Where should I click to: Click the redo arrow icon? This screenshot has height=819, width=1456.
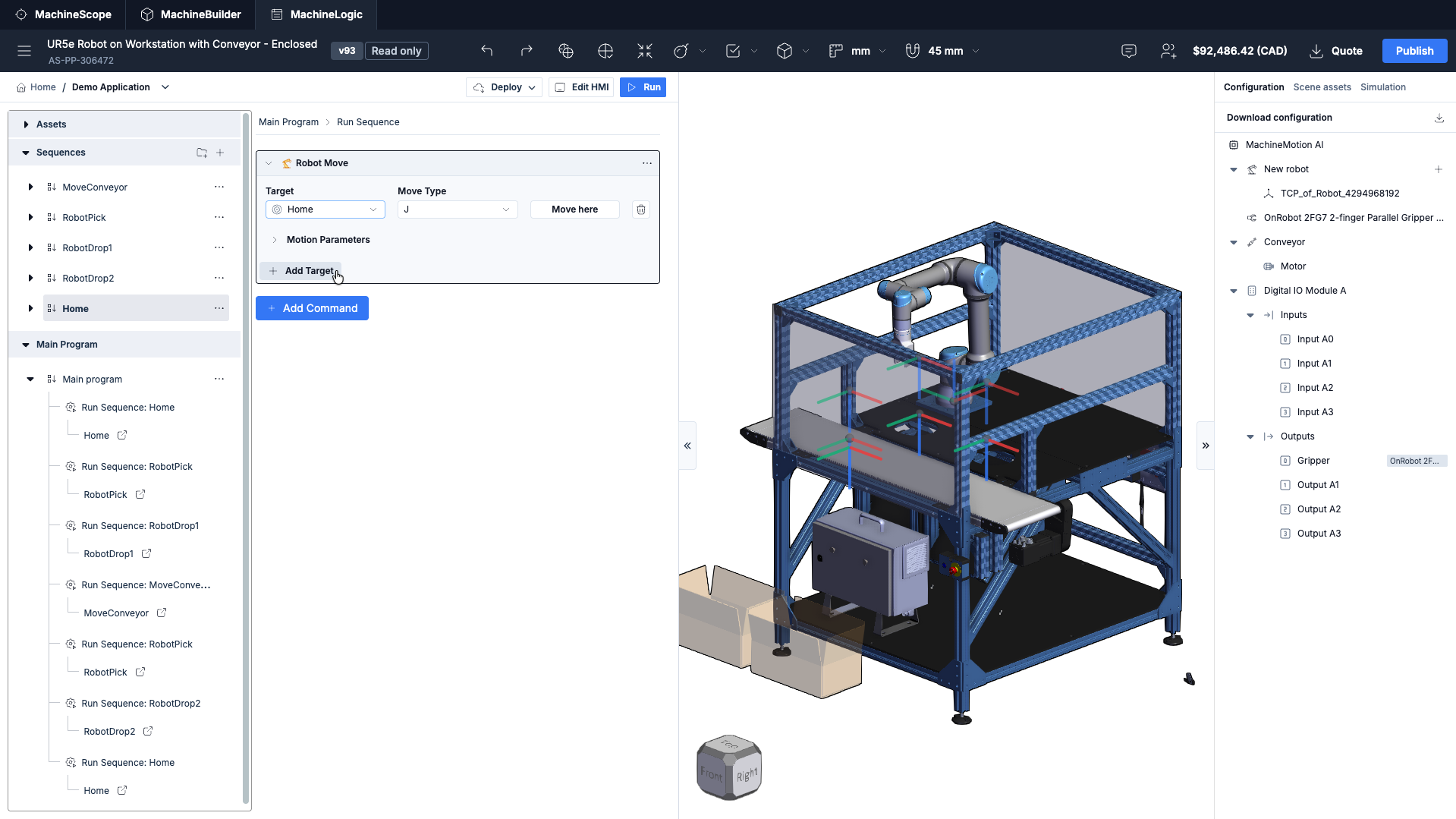pos(527,51)
